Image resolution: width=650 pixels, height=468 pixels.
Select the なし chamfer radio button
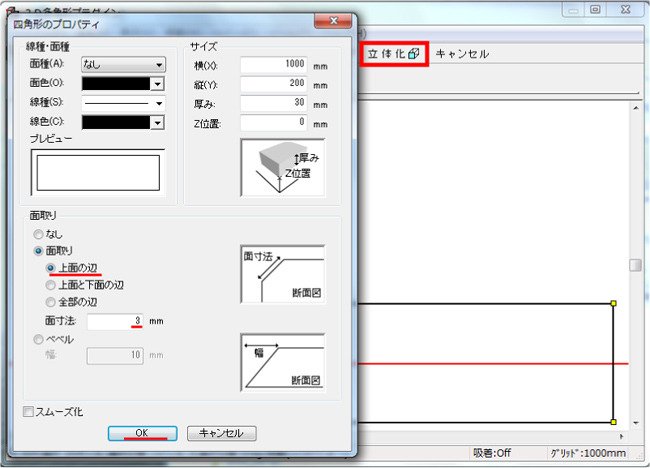pyautogui.click(x=40, y=234)
